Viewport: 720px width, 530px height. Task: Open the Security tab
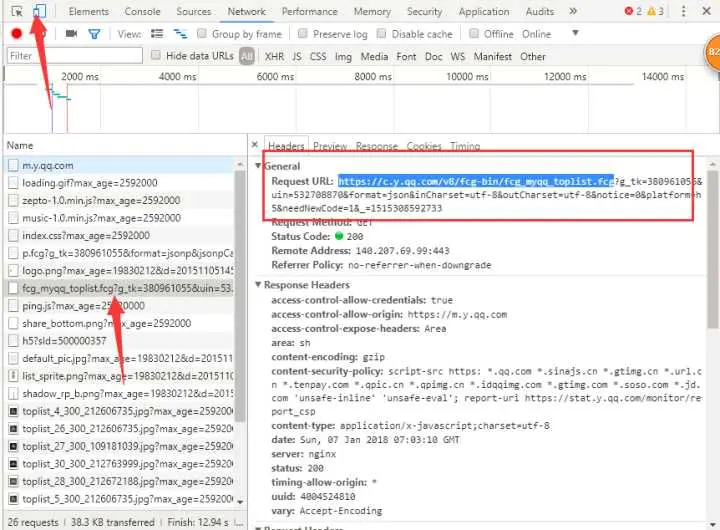coord(424,11)
